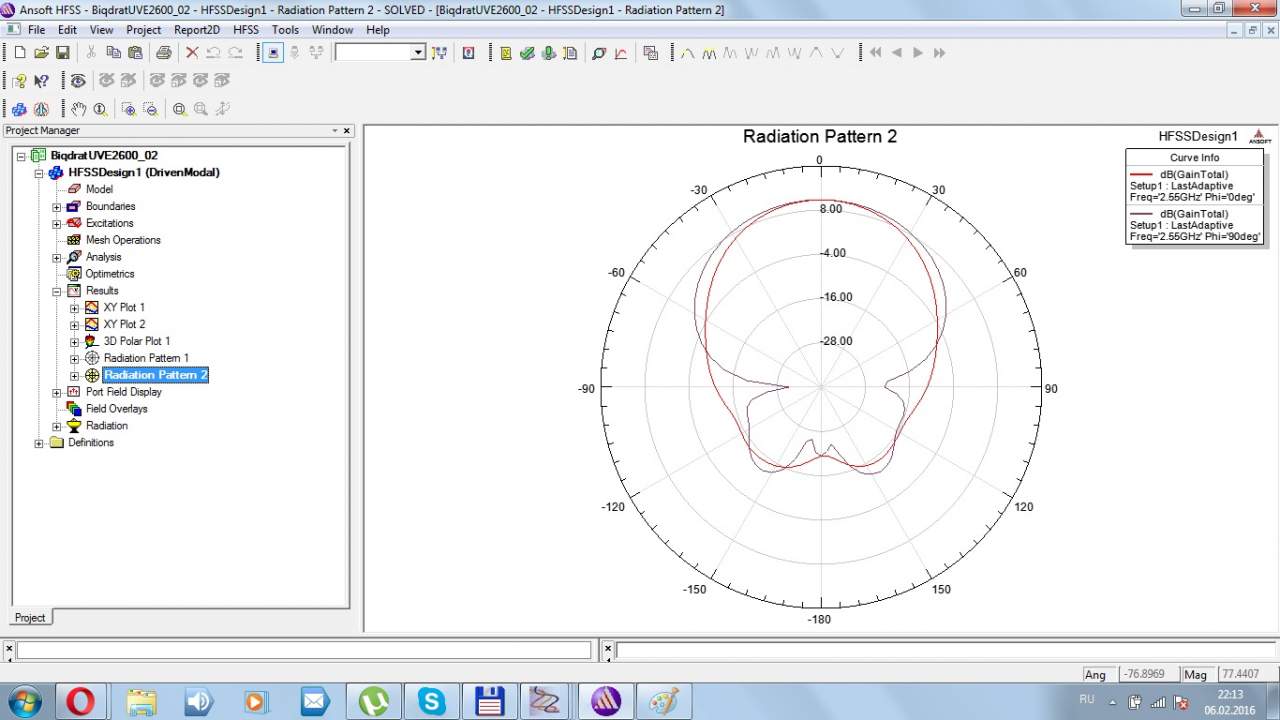The image size is (1280, 720).
Task: Click the Paste clipboard toolbar icon
Action: coord(133,53)
